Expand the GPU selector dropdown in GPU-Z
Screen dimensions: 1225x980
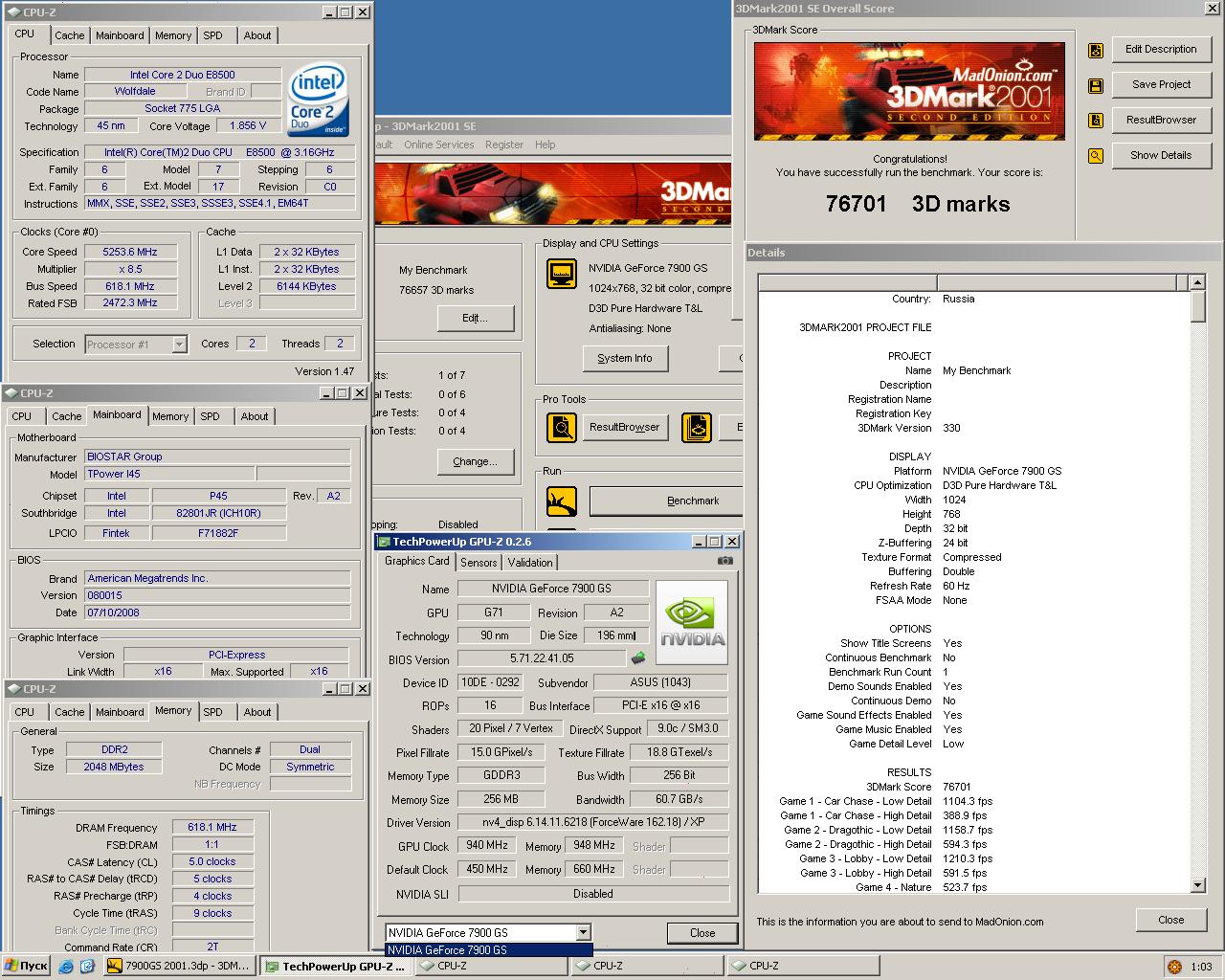[583, 932]
